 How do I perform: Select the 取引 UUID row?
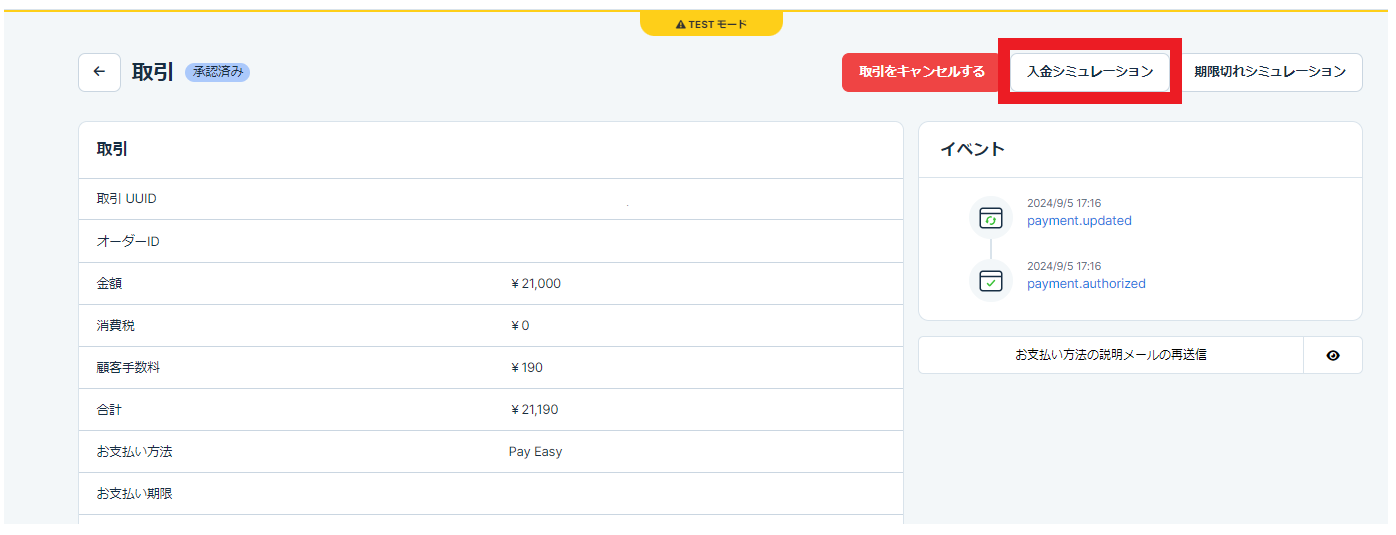tap(127, 199)
